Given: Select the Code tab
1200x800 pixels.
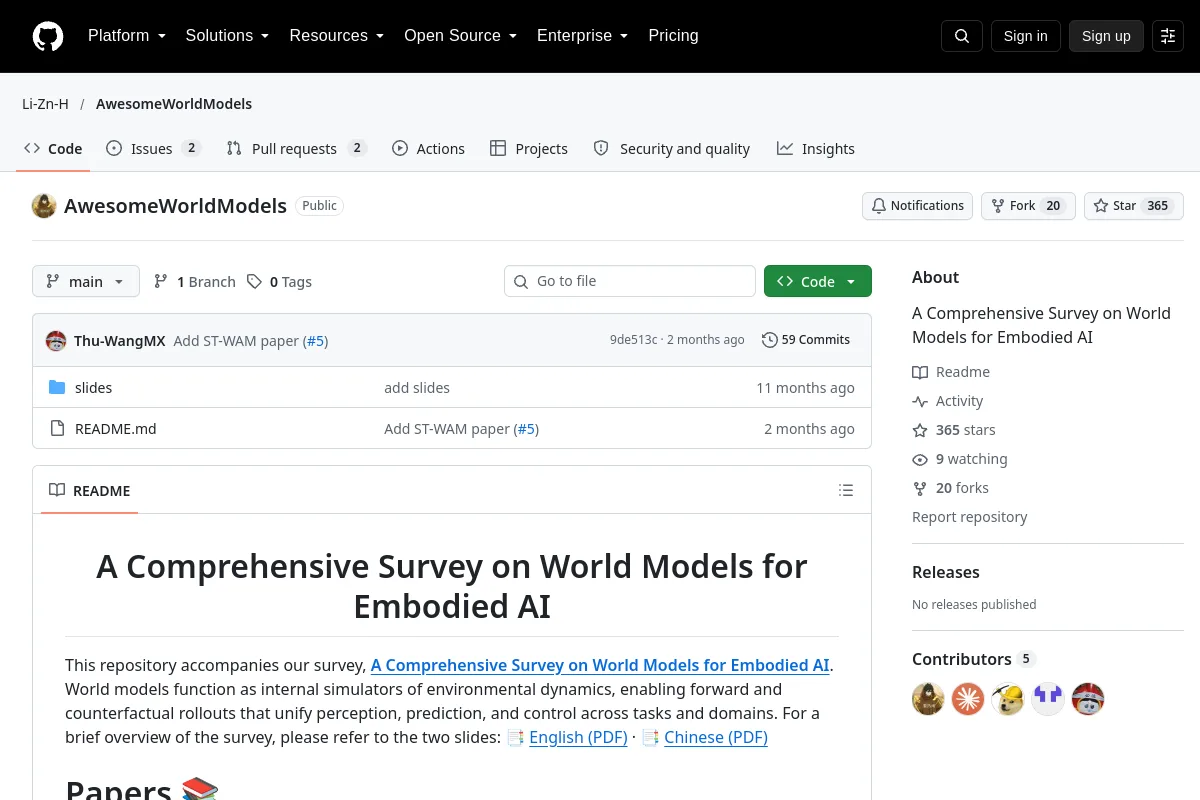Looking at the screenshot, I should click(53, 149).
